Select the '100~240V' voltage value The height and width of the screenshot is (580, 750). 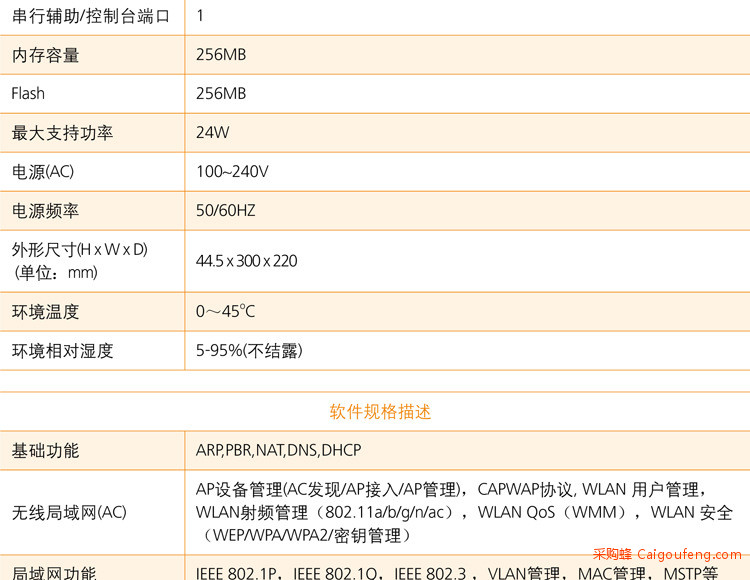click(x=232, y=172)
